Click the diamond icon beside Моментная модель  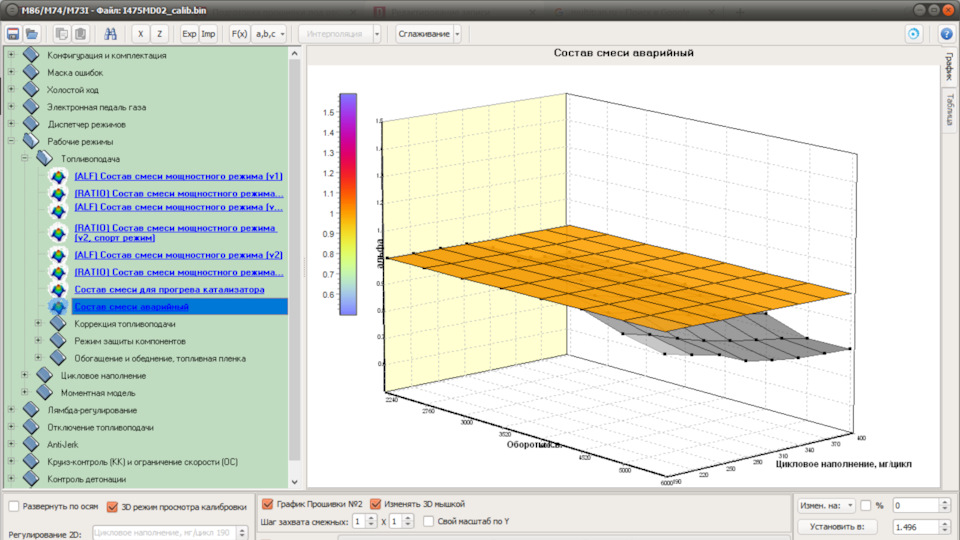pyautogui.click(x=44, y=392)
